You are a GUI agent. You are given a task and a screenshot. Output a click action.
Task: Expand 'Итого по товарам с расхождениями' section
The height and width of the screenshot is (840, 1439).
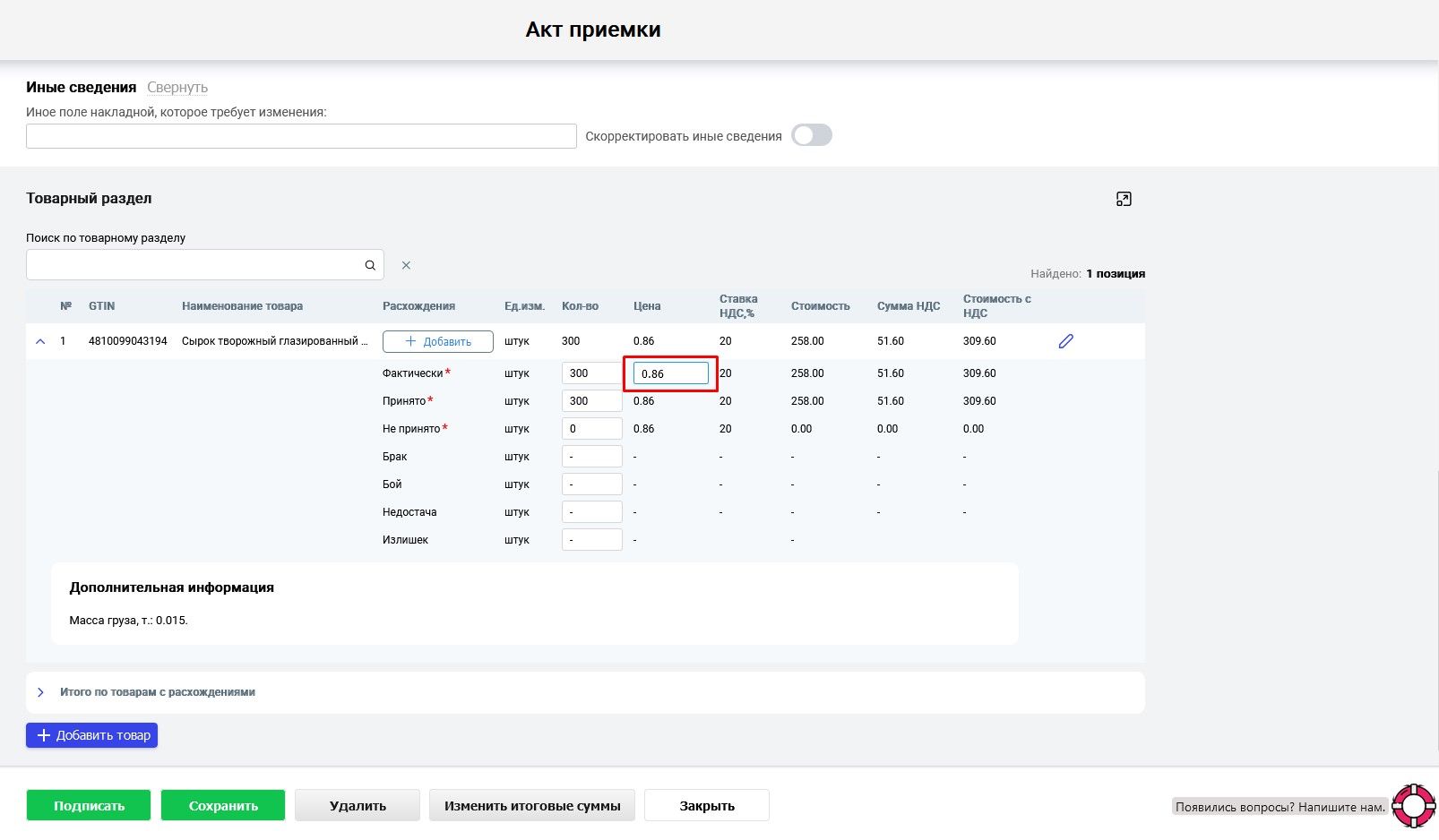(41, 692)
